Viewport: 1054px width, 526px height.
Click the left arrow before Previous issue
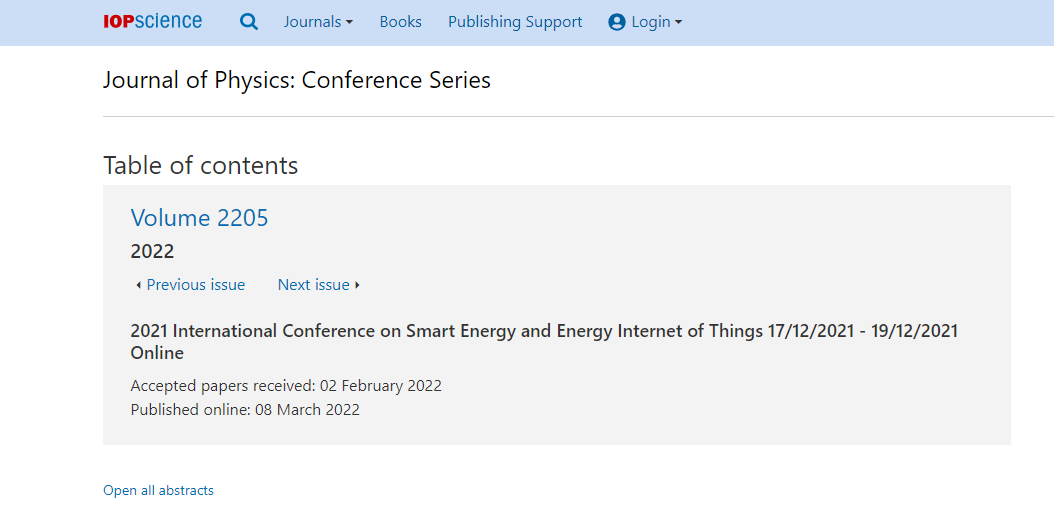click(138, 286)
